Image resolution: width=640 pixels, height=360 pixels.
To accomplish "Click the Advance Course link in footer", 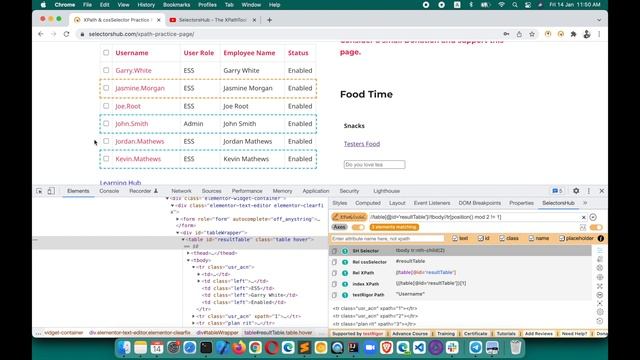I will click(410, 333).
